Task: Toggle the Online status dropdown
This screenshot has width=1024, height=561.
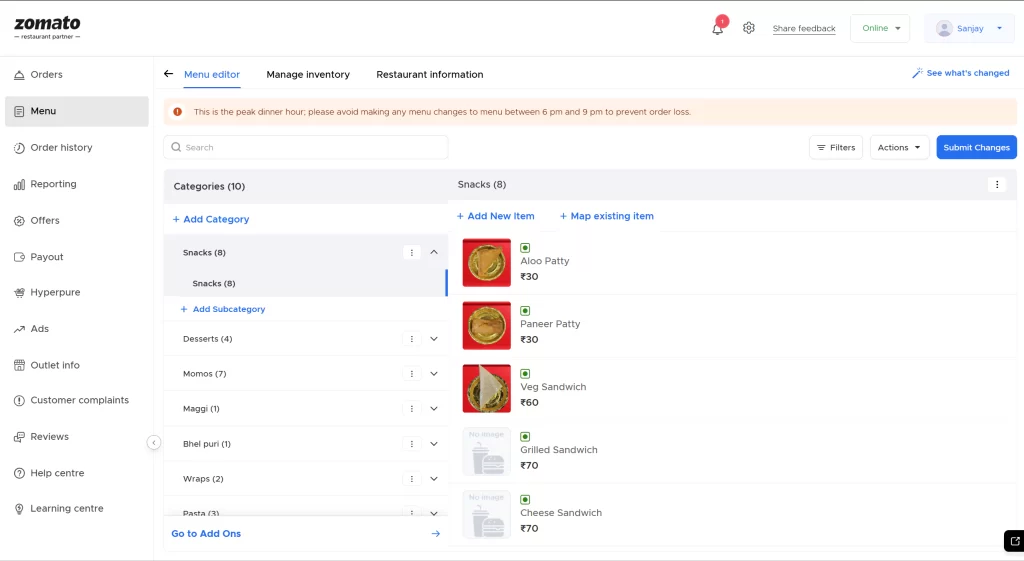Action: pyautogui.click(x=879, y=29)
